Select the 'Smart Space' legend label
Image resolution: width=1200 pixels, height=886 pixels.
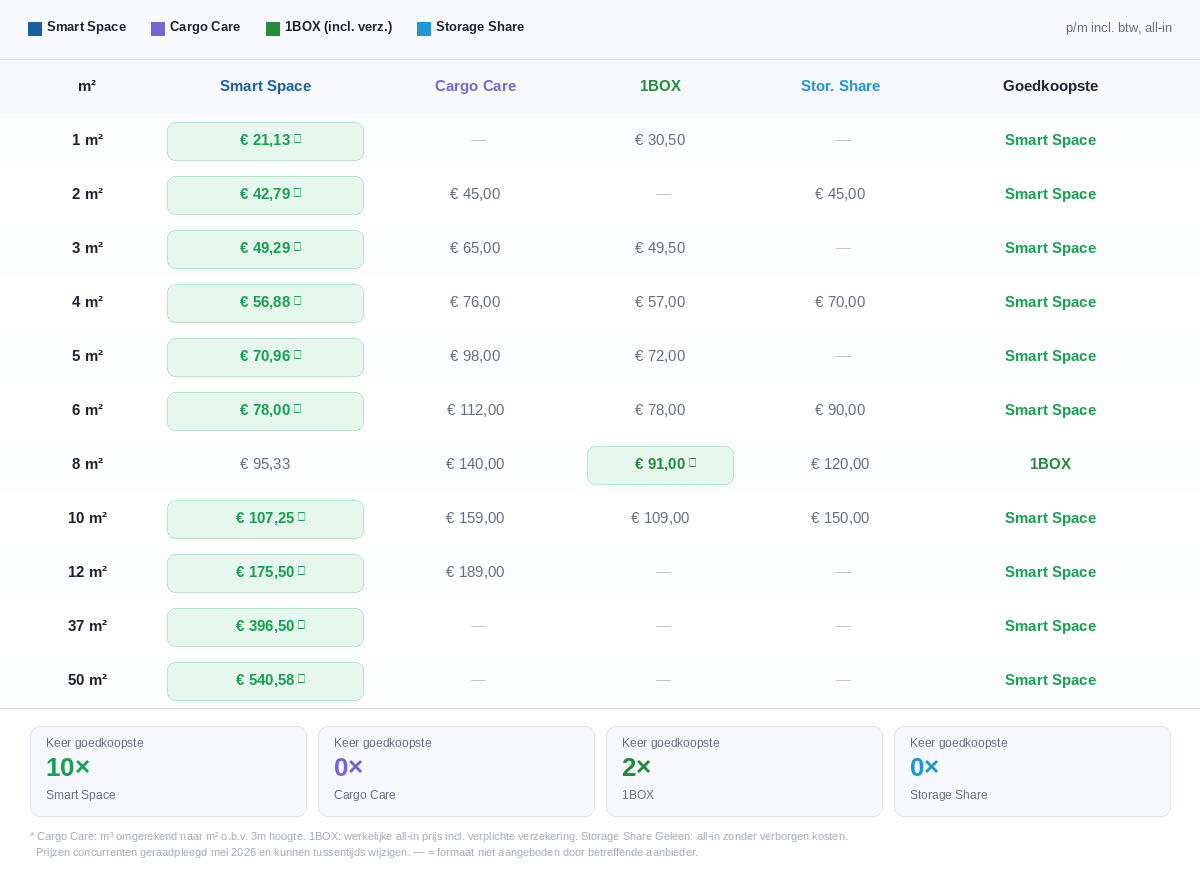tap(86, 27)
